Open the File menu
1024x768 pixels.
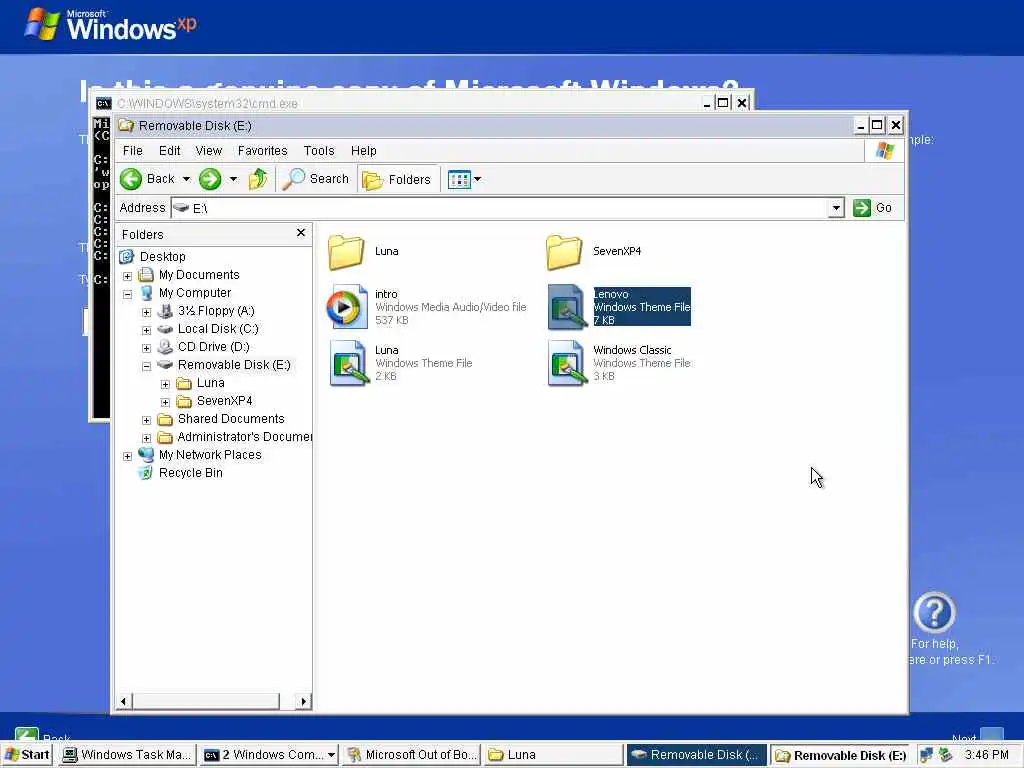pos(133,151)
